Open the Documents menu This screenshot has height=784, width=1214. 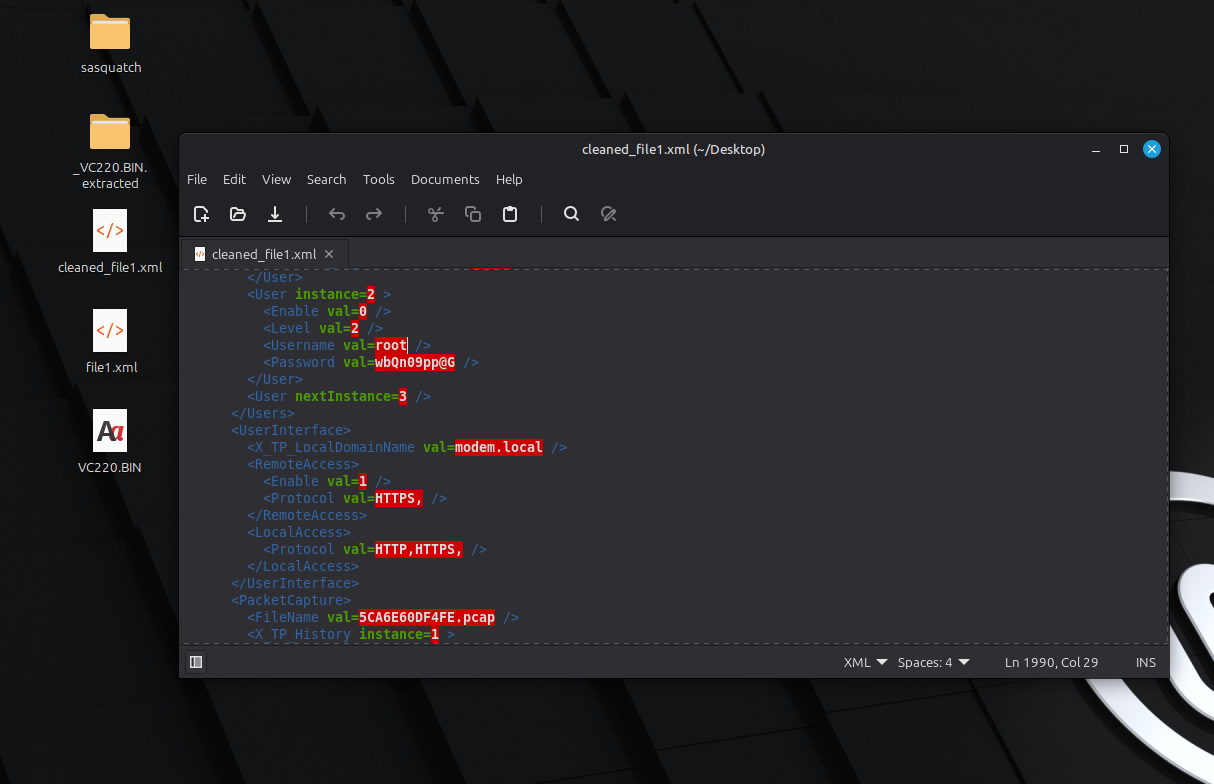(x=445, y=179)
